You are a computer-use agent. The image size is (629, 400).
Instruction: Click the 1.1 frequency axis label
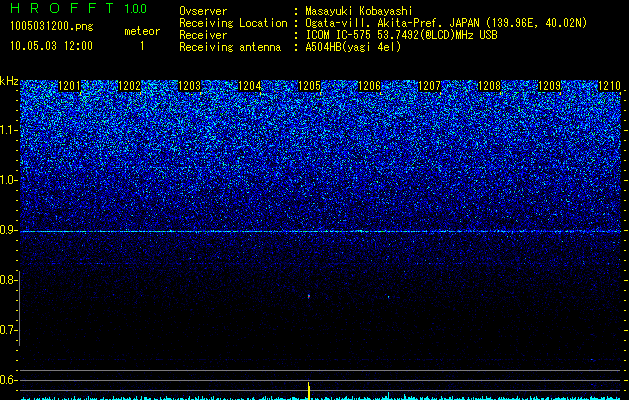point(9,130)
